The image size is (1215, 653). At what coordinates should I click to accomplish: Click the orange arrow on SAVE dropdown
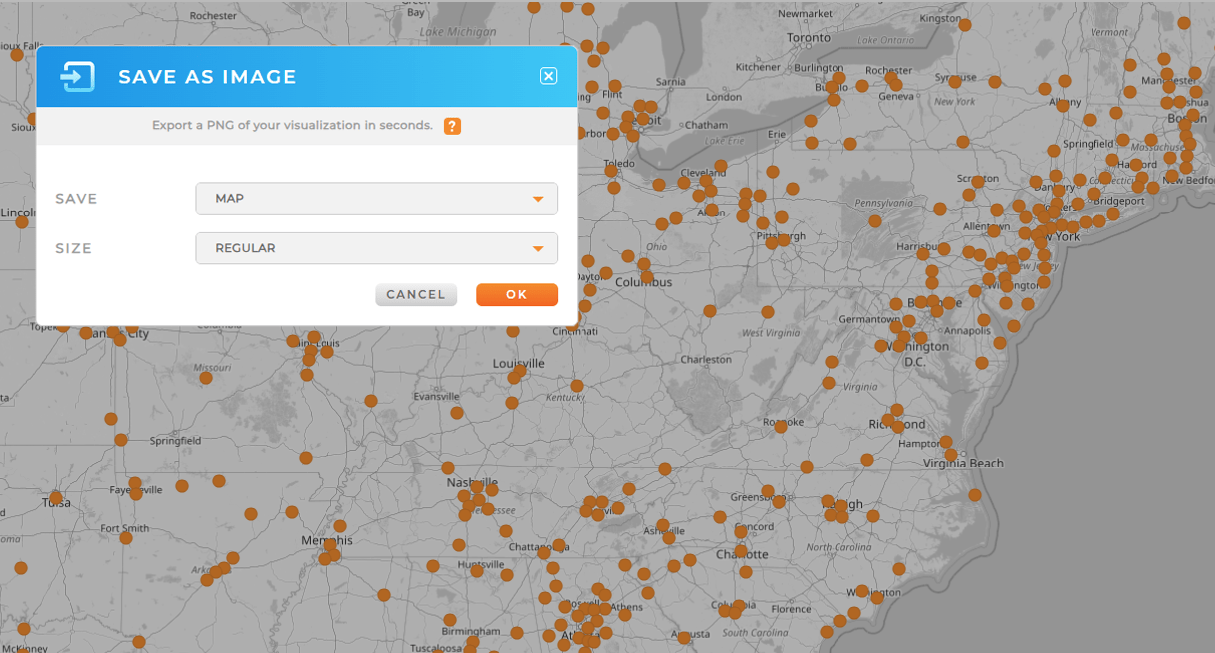[538, 199]
